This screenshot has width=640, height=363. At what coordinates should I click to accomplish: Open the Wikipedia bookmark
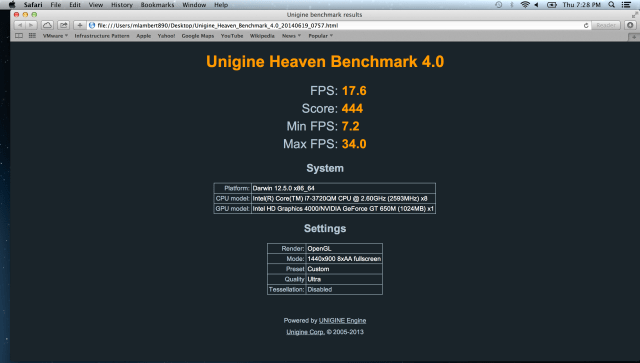(x=262, y=36)
